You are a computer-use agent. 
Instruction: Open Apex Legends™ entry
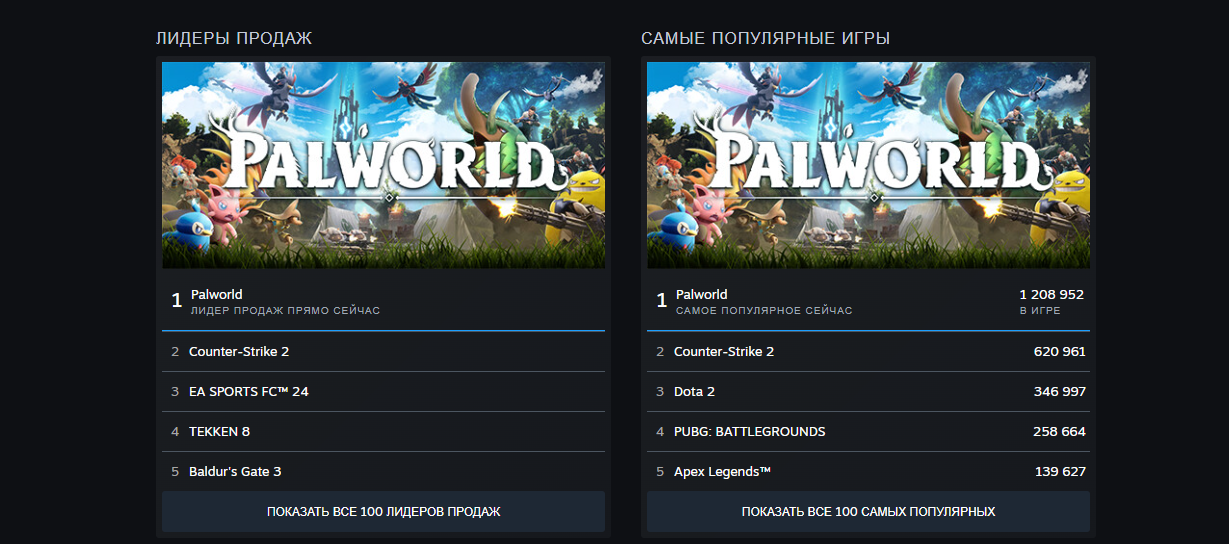[868, 471]
